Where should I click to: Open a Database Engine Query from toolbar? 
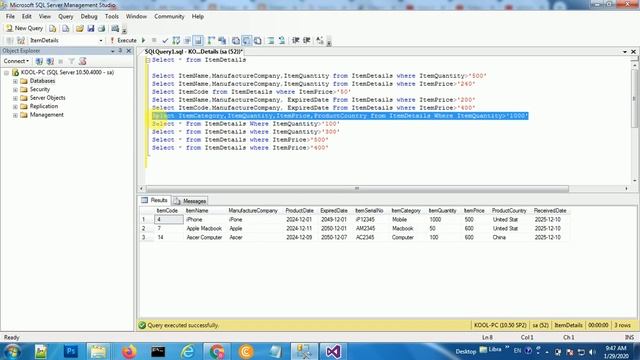[53, 29]
